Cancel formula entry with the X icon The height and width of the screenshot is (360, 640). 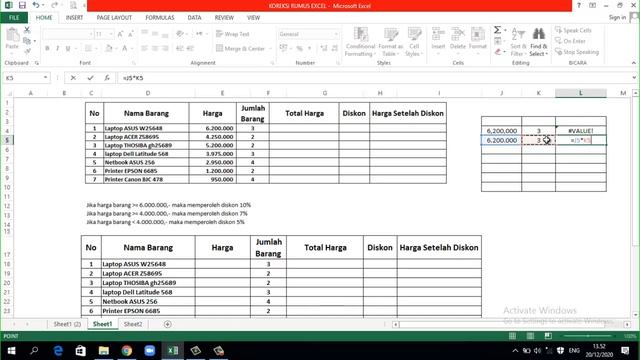[x=73, y=78]
